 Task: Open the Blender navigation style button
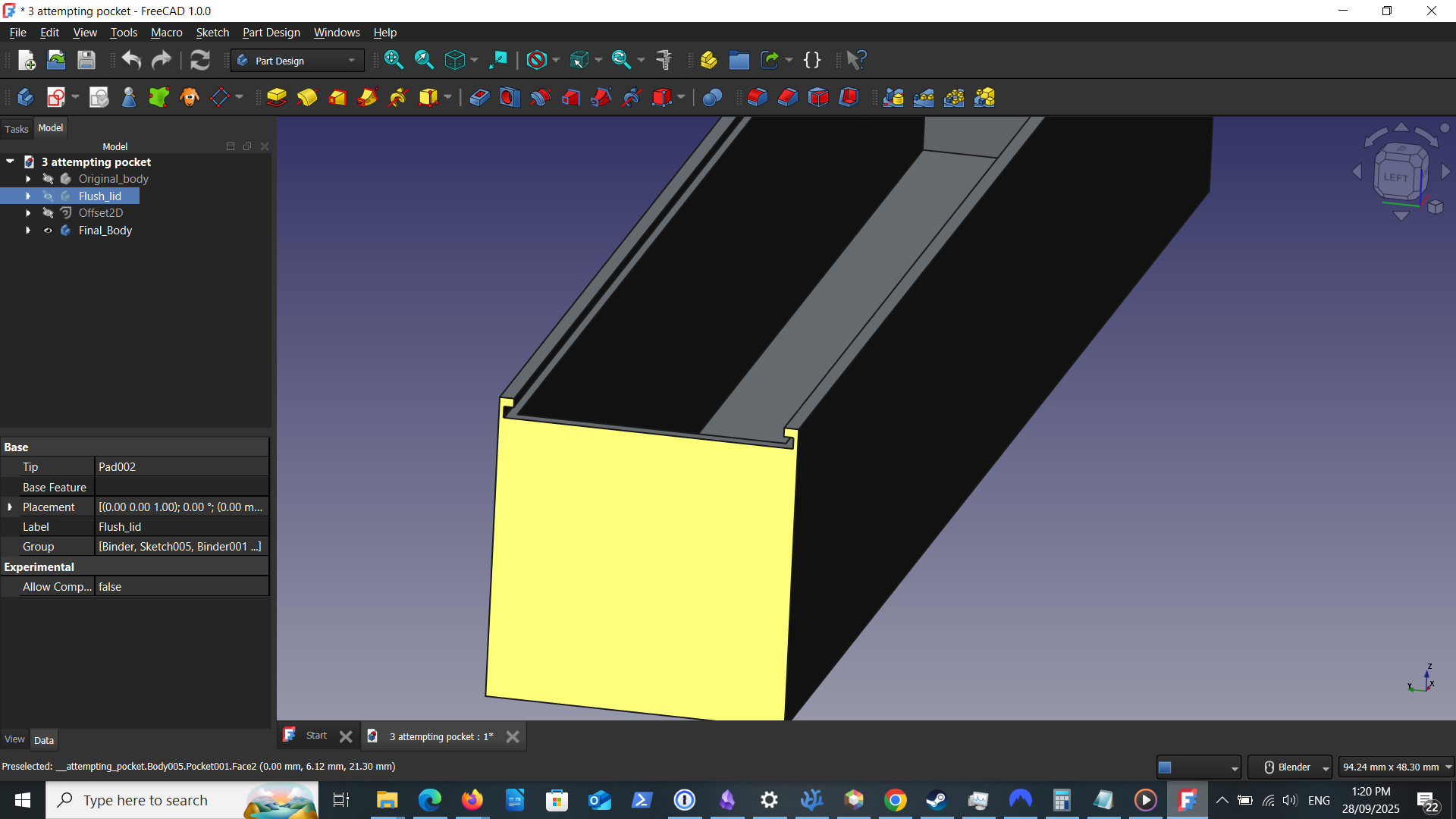pyautogui.click(x=1289, y=767)
